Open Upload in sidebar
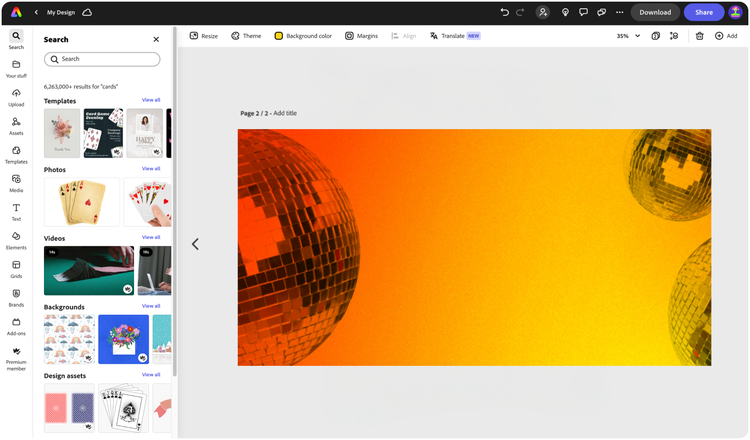Viewport: 750px width, 440px height. [x=16, y=98]
